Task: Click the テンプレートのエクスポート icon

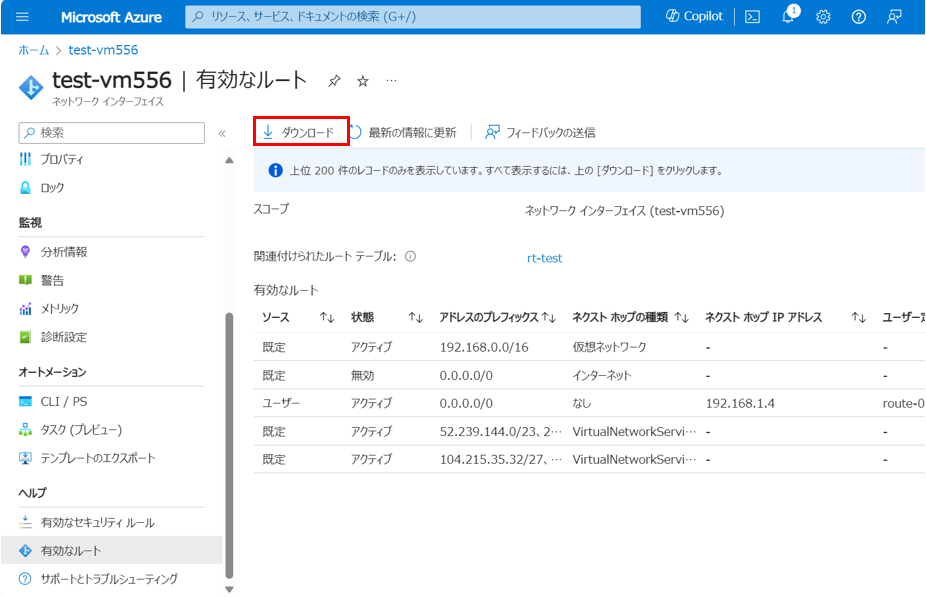Action: [x=25, y=458]
